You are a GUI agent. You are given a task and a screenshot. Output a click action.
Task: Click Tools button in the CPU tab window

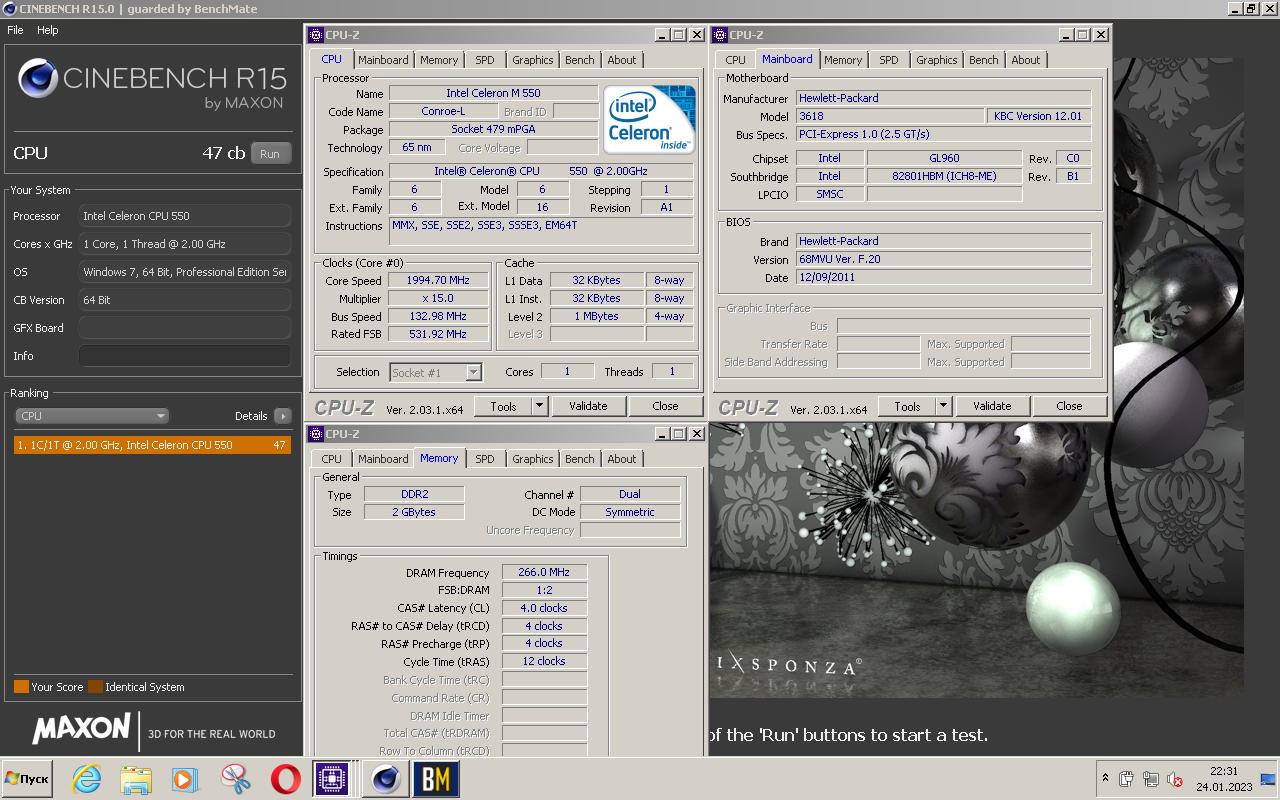click(503, 406)
